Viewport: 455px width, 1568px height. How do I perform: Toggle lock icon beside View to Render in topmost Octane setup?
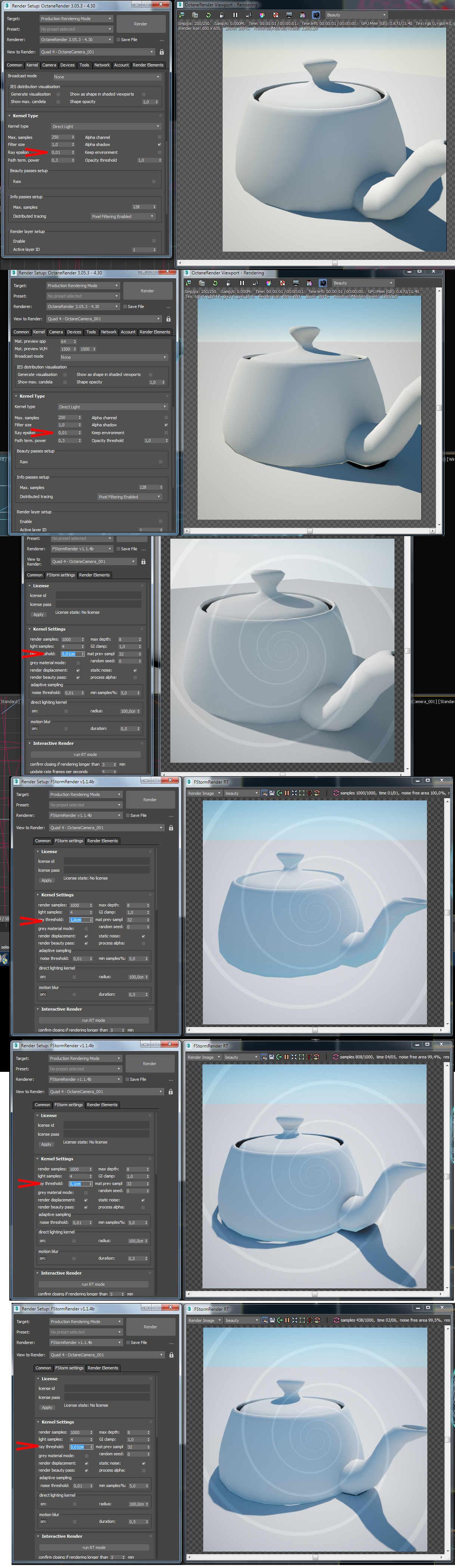click(161, 52)
